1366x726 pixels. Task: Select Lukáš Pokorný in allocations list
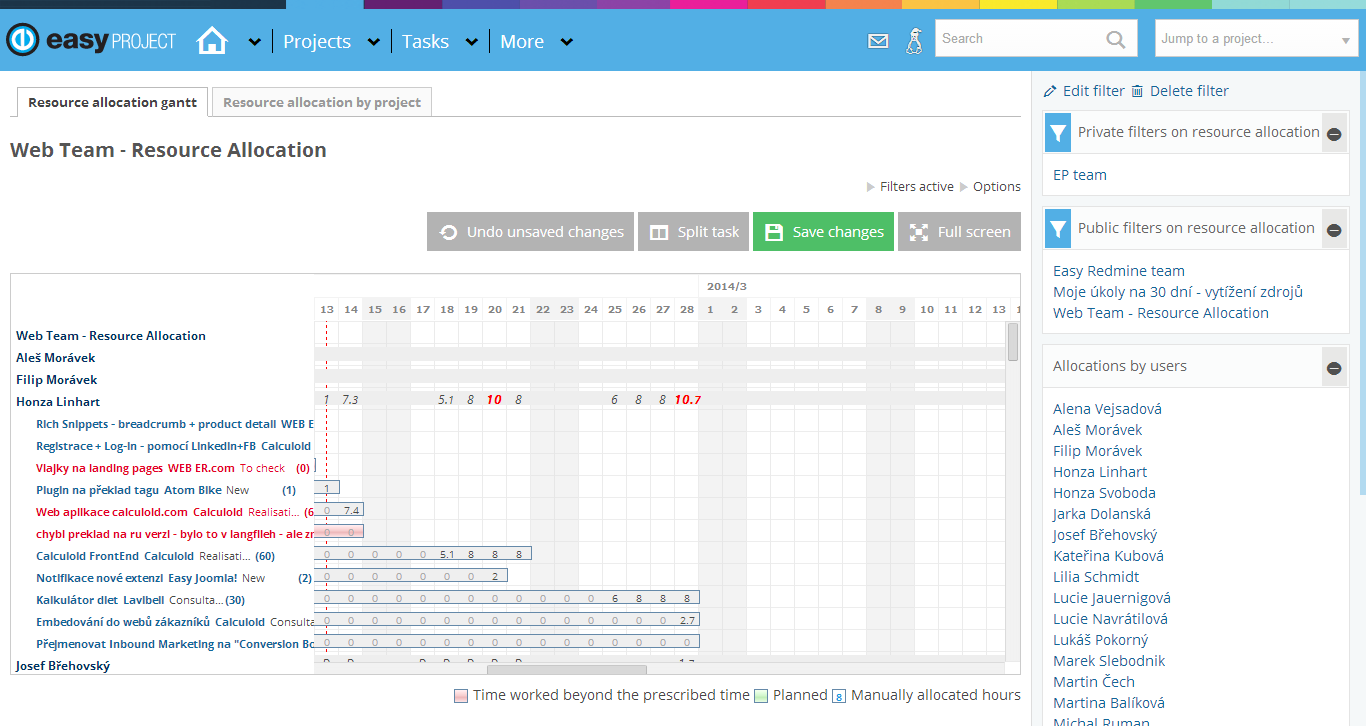1101,640
